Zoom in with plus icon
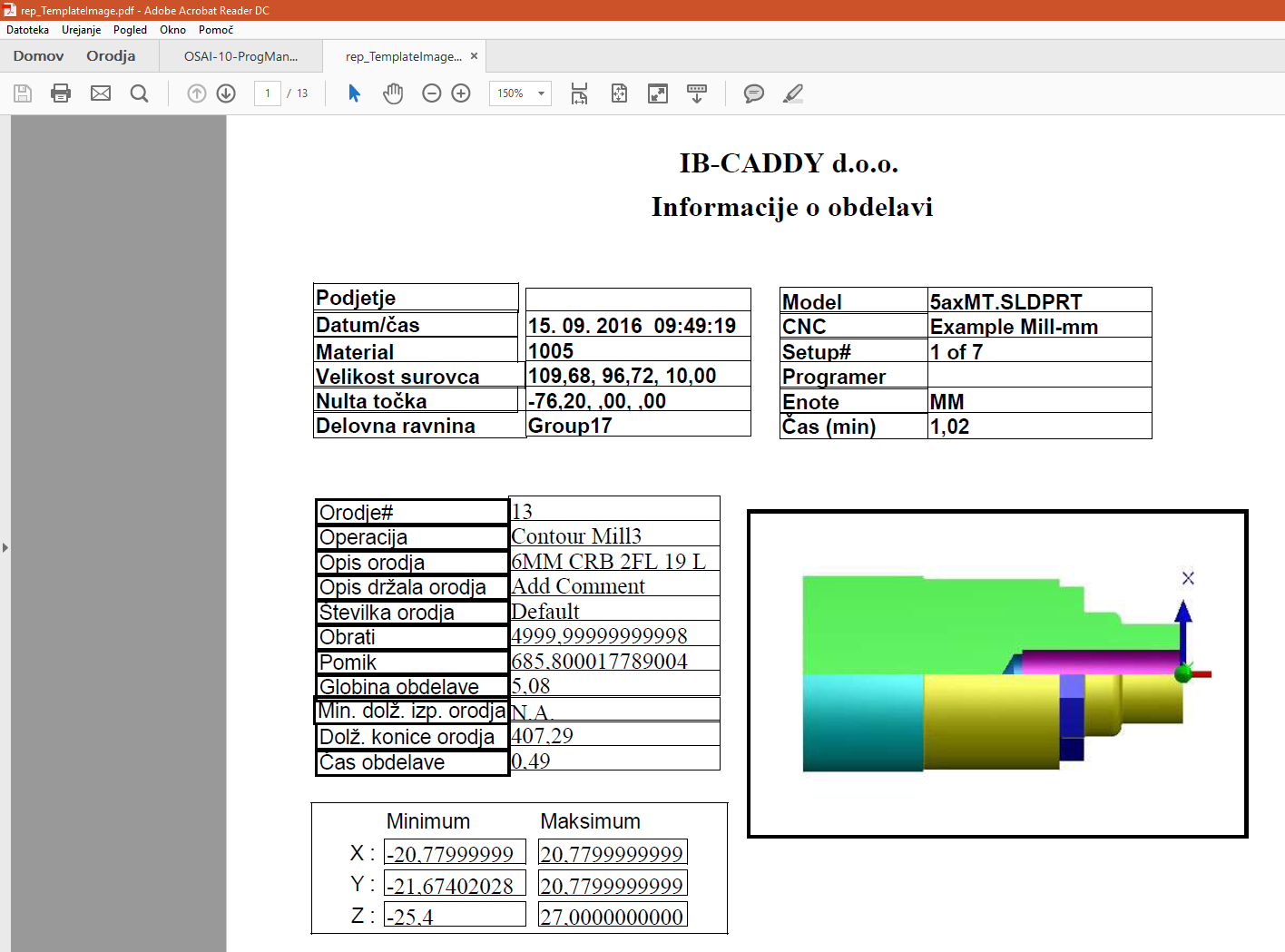This screenshot has width=1285, height=952. click(461, 93)
